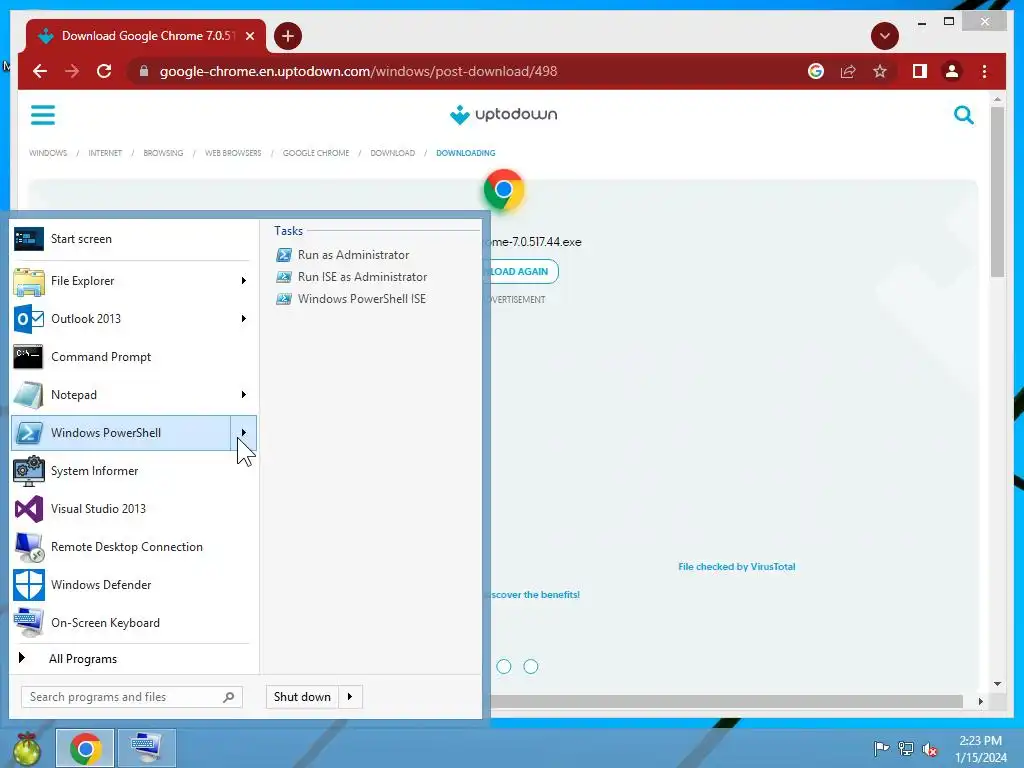This screenshot has height=768, width=1024.
Task: Click INTERNET breadcrumb link
Action: click(x=105, y=153)
